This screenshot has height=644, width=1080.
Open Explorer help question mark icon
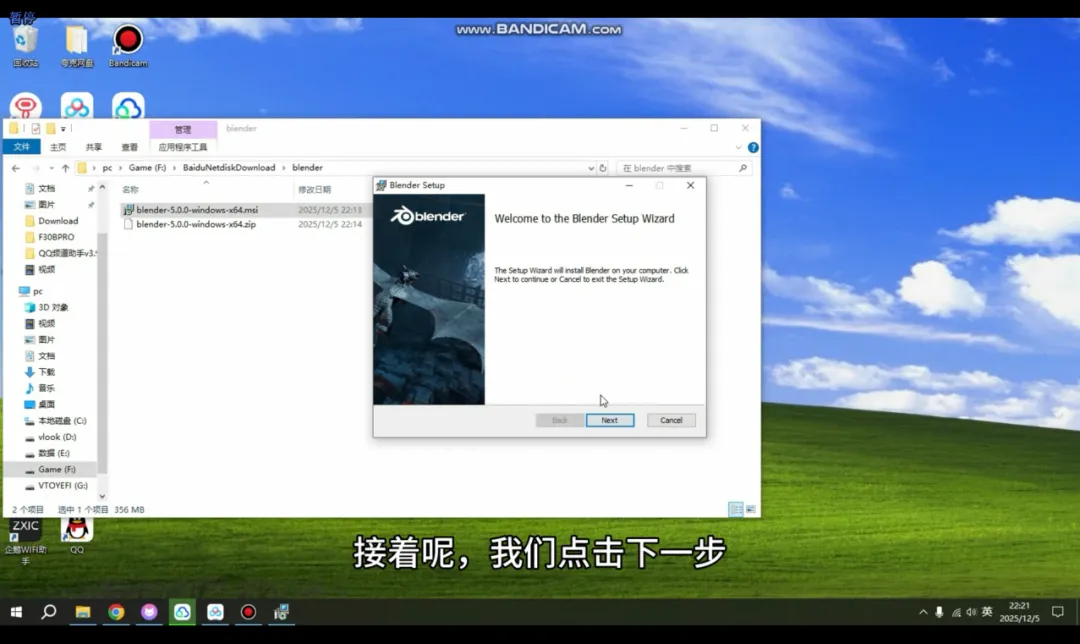click(x=753, y=147)
